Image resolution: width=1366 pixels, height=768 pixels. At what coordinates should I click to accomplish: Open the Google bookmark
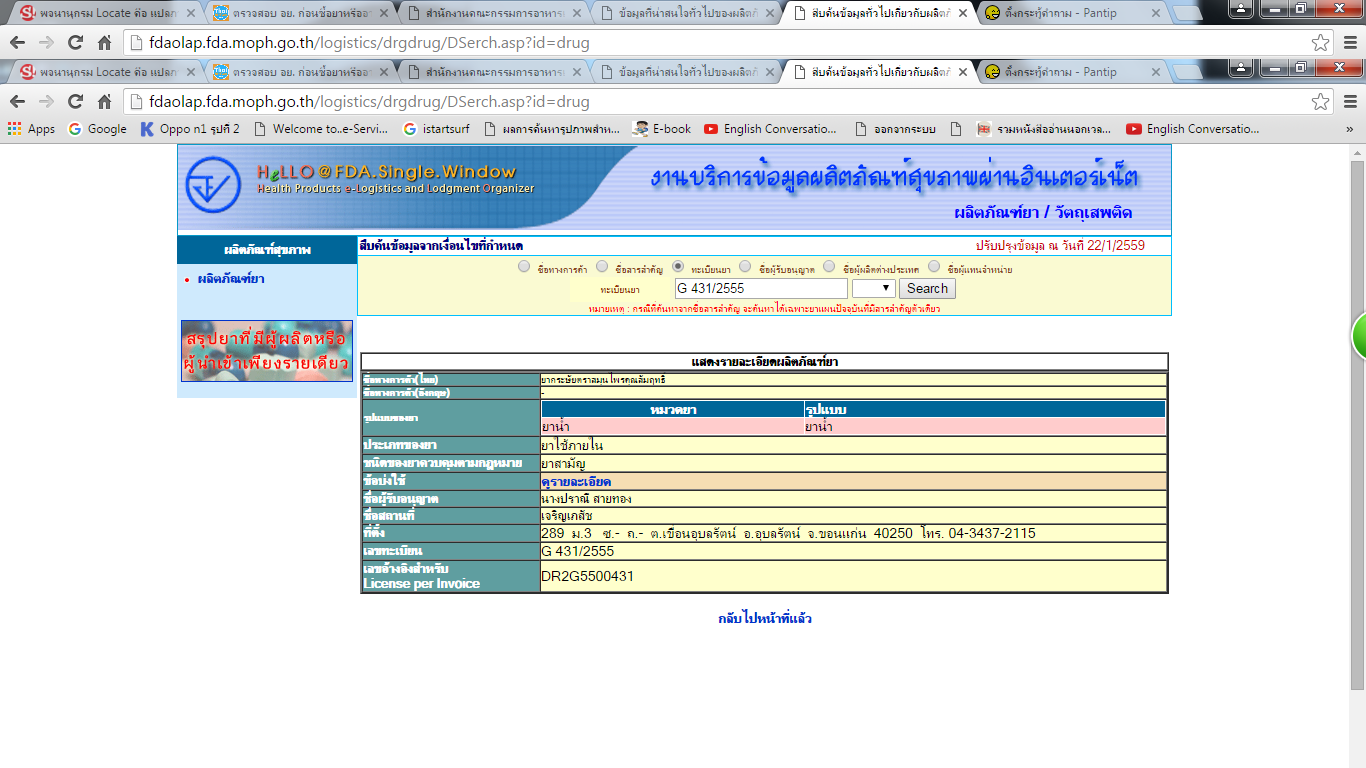tap(97, 129)
